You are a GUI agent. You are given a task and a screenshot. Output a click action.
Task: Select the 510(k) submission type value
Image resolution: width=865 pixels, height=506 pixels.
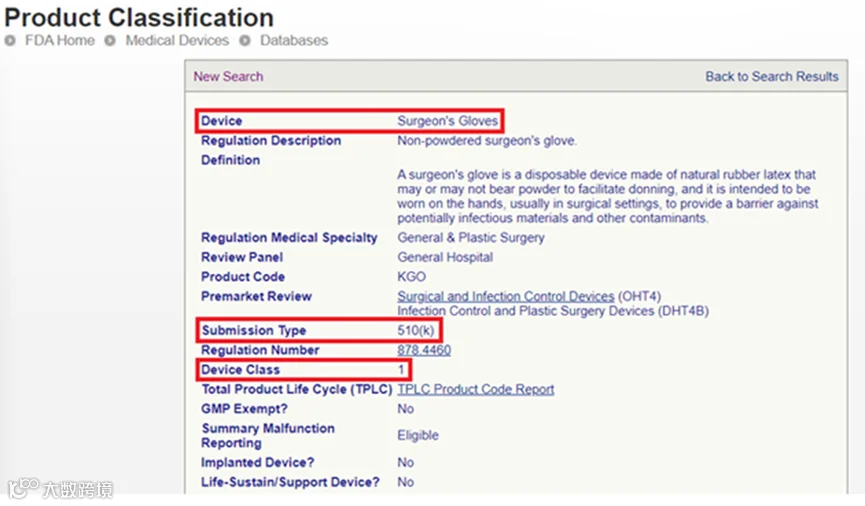click(x=415, y=331)
